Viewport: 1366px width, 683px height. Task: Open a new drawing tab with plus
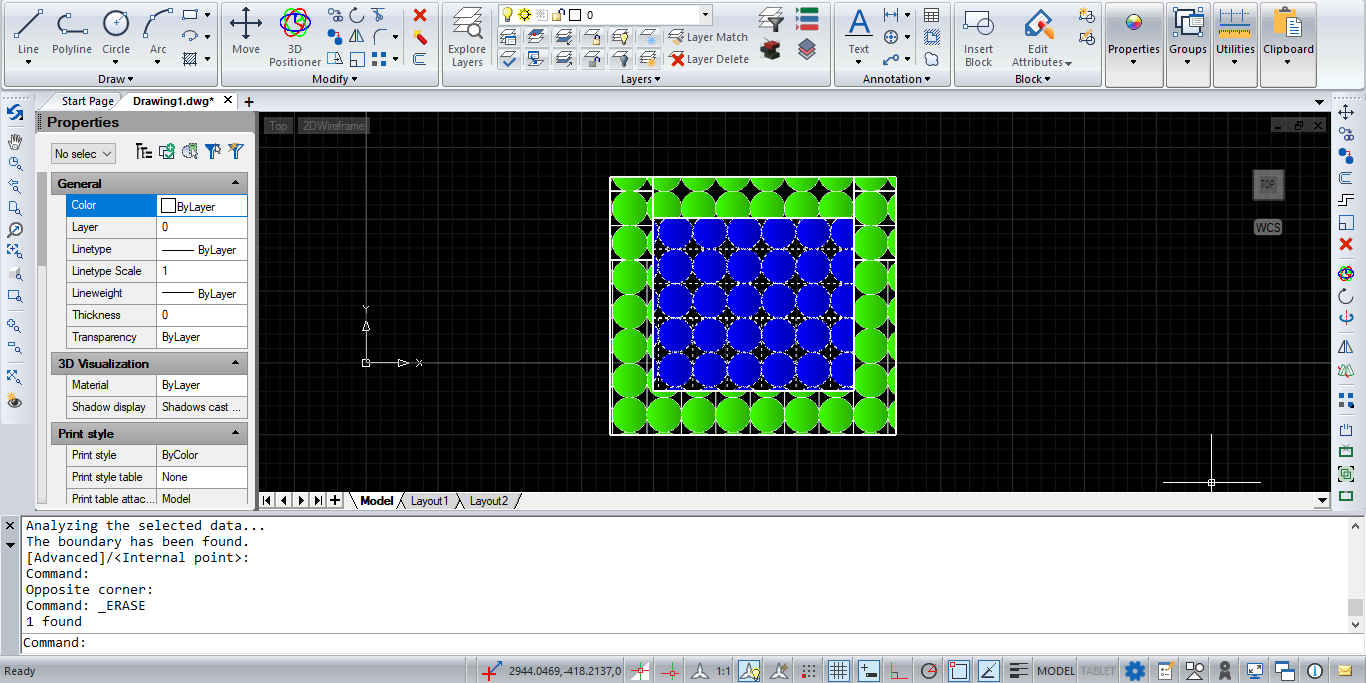click(249, 101)
